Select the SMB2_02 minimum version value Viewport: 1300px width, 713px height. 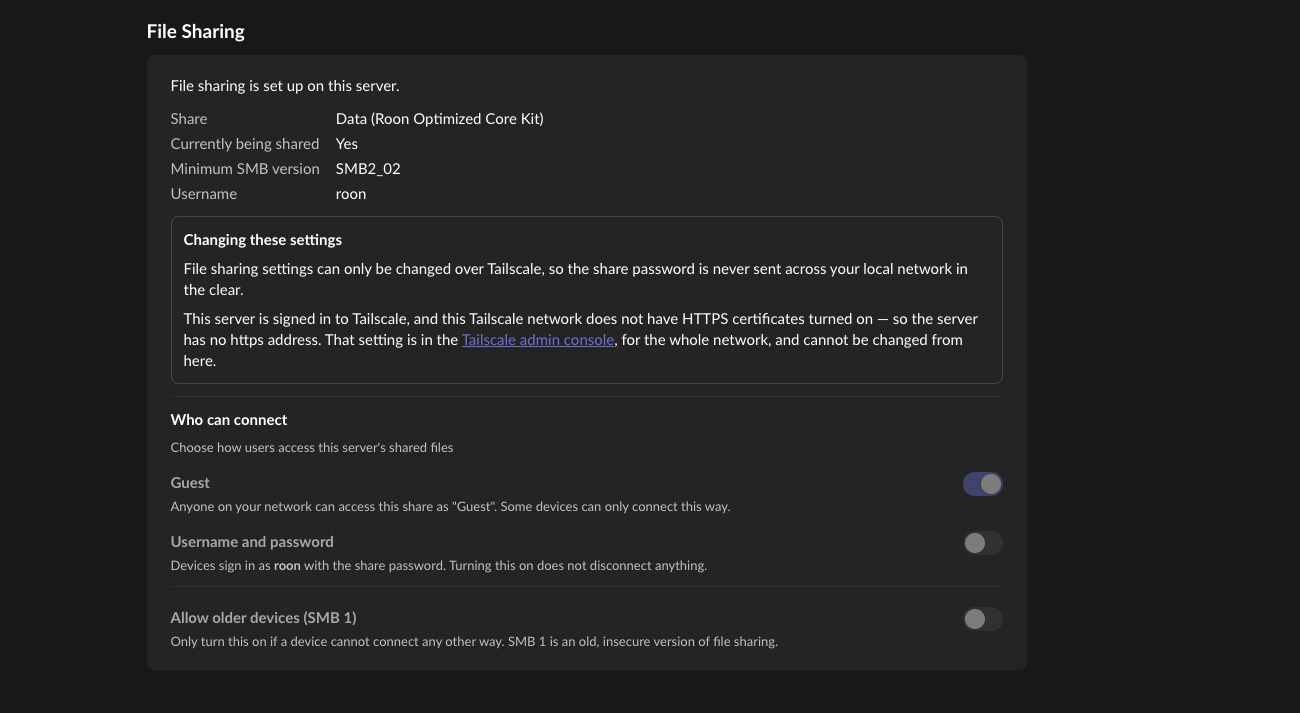click(368, 169)
